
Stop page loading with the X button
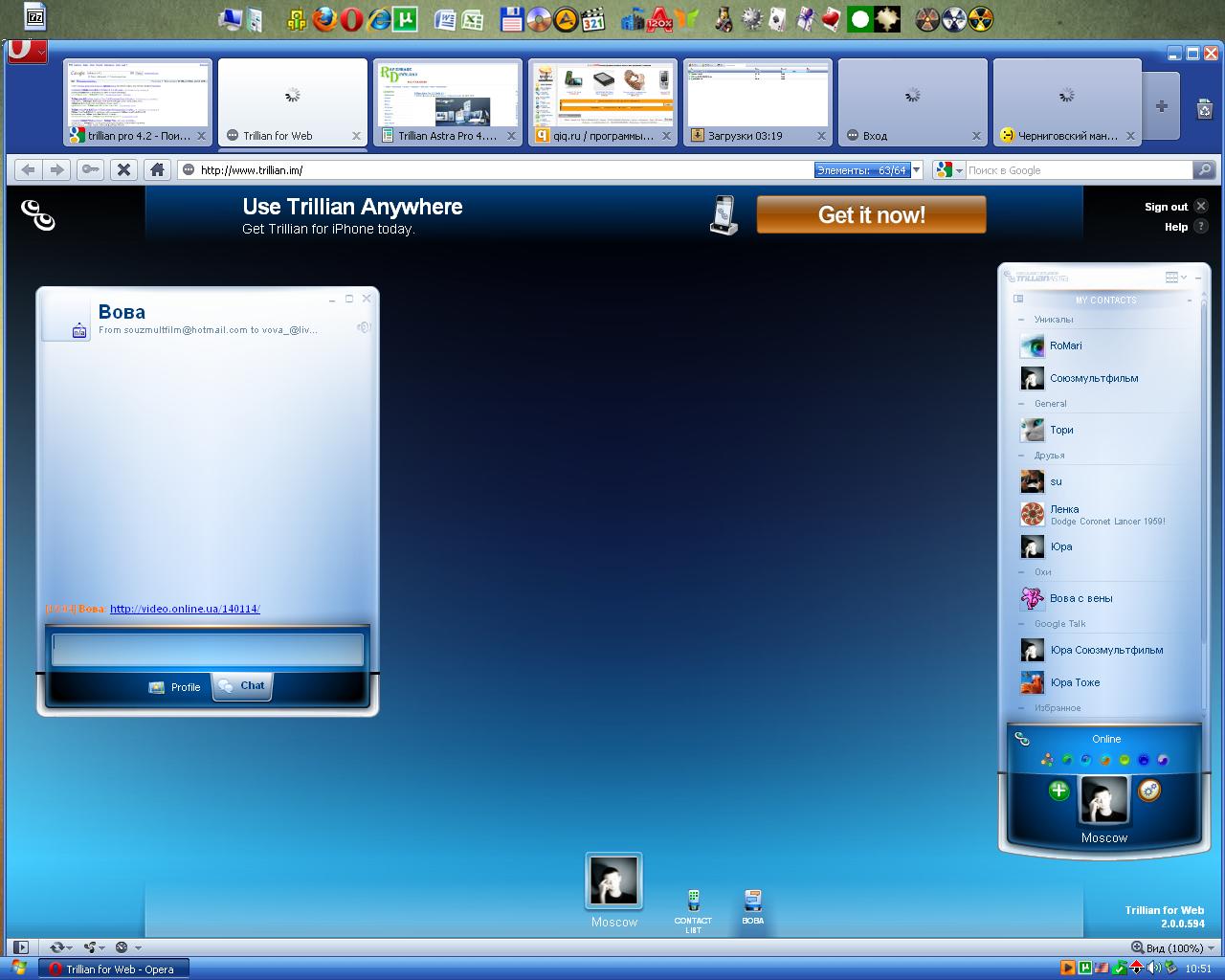pyautogui.click(x=123, y=169)
